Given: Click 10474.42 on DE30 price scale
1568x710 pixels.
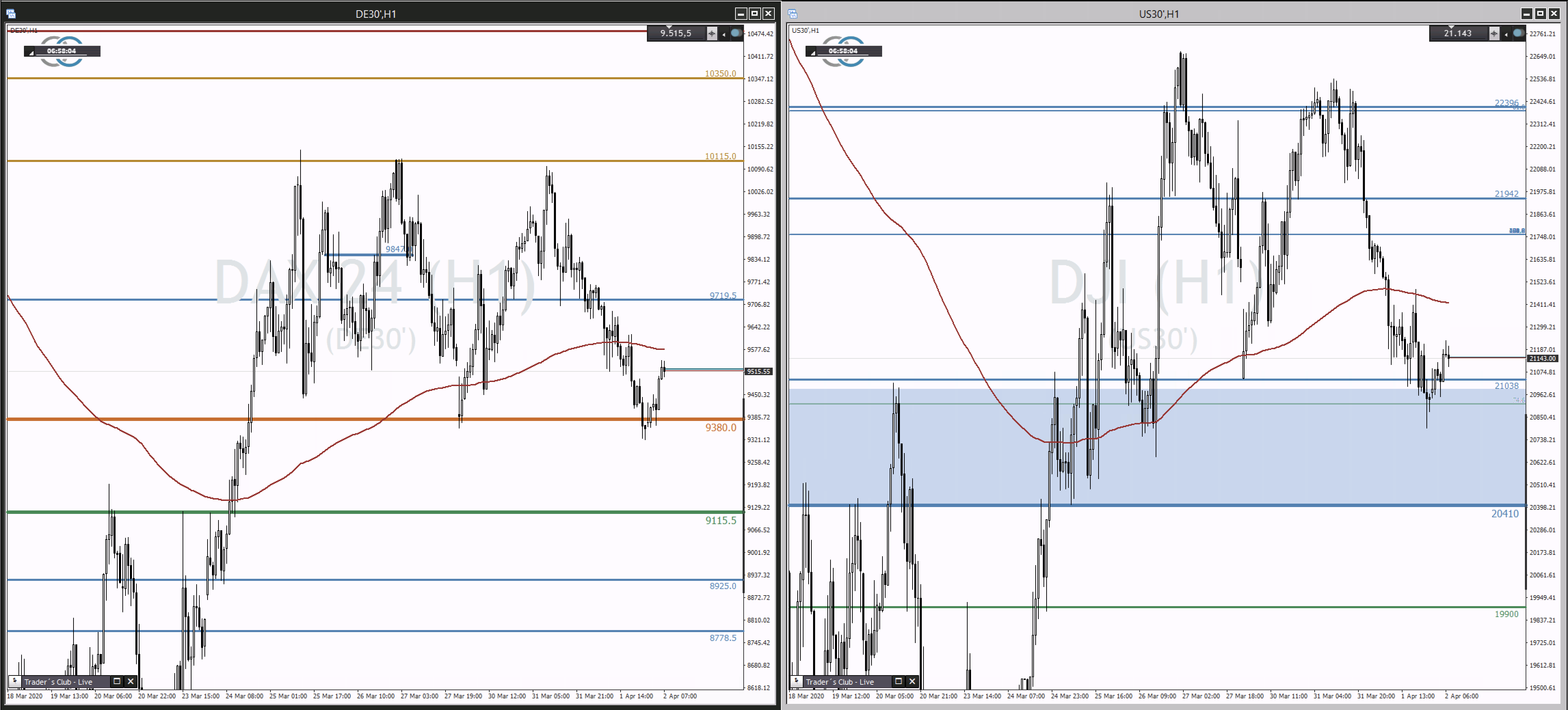Looking at the screenshot, I should [760, 34].
